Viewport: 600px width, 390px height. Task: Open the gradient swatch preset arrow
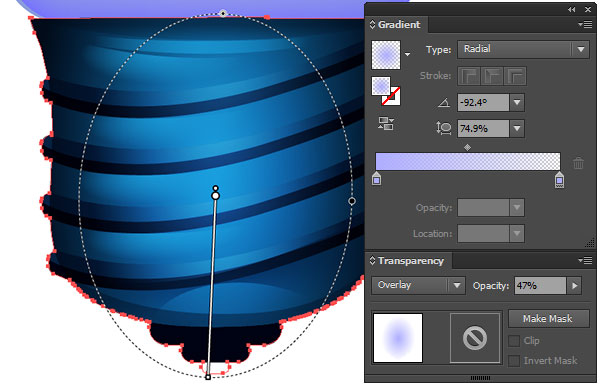click(408, 54)
